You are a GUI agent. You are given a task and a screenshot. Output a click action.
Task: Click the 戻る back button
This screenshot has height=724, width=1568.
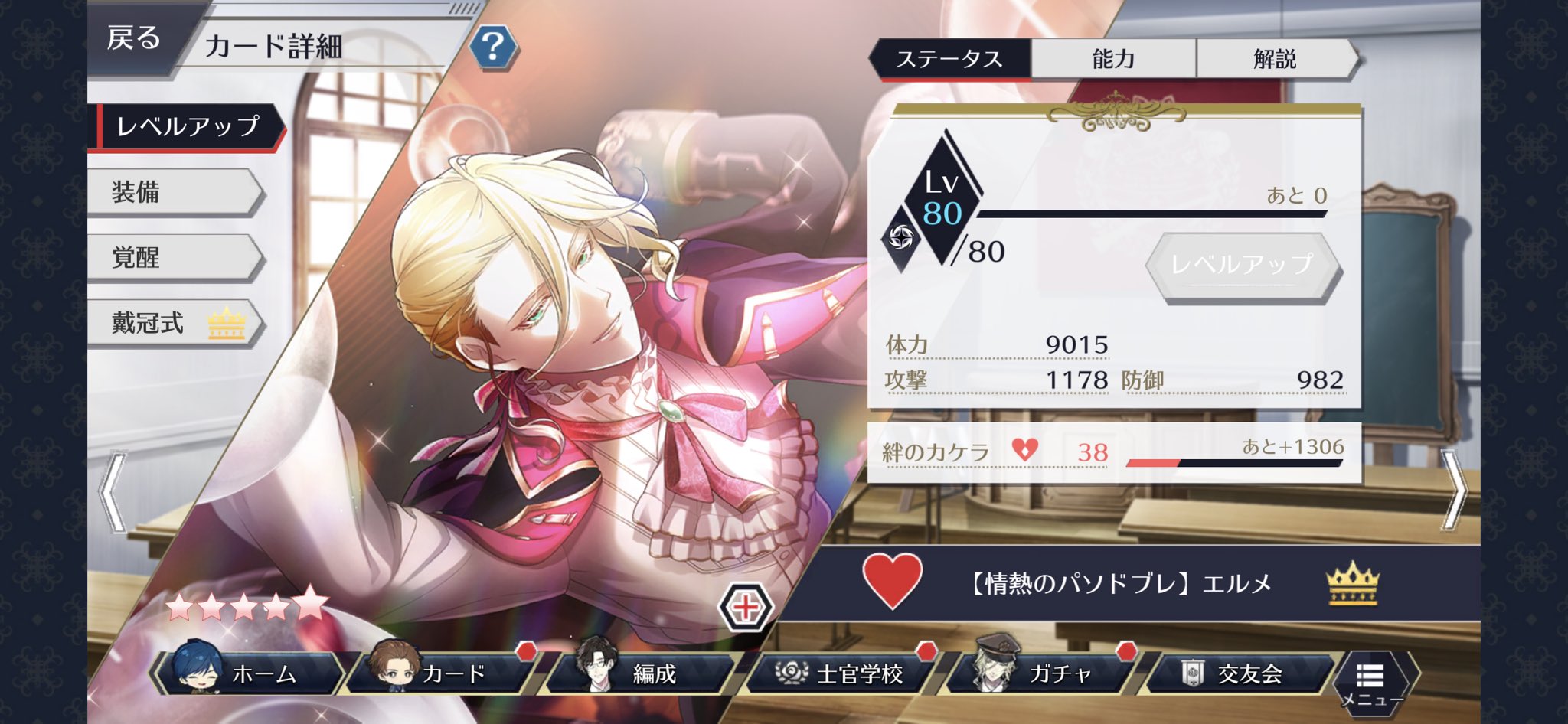(135, 38)
